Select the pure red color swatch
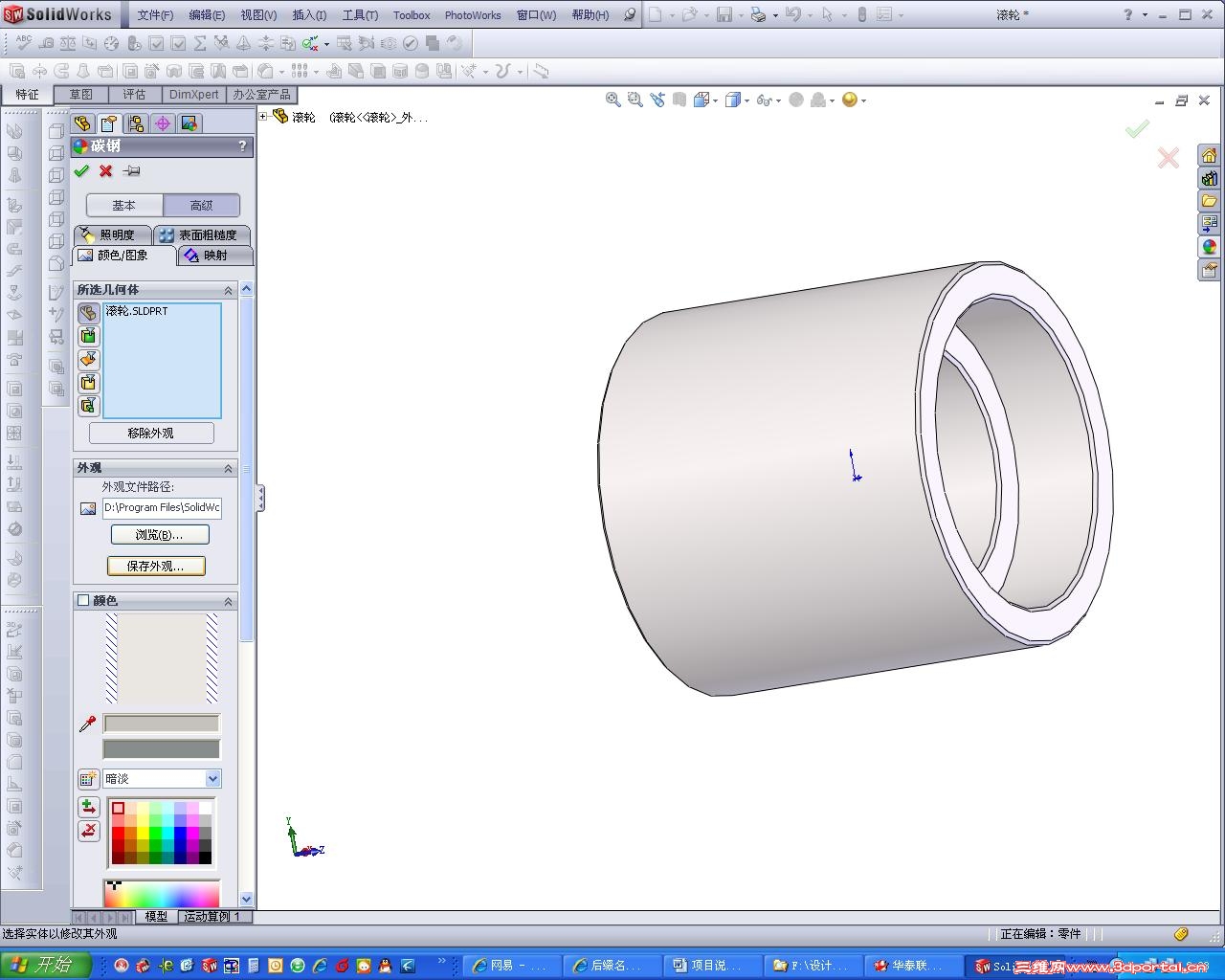The image size is (1225, 980). tap(119, 833)
